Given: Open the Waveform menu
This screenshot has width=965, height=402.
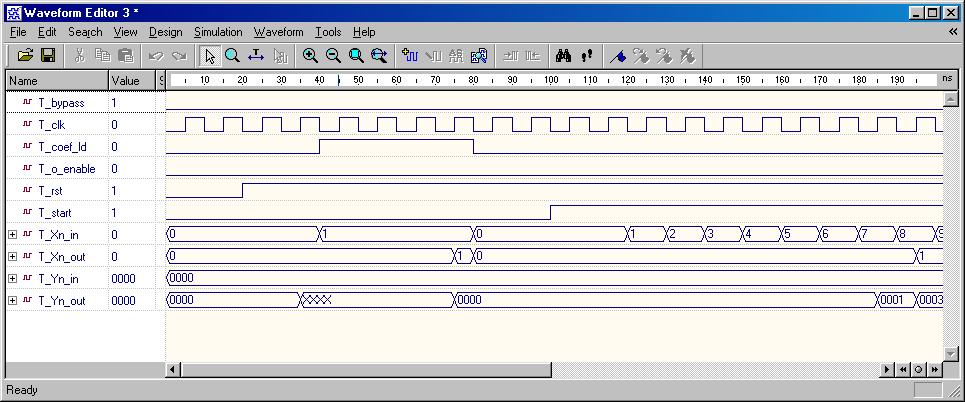Looking at the screenshot, I should pos(278,32).
